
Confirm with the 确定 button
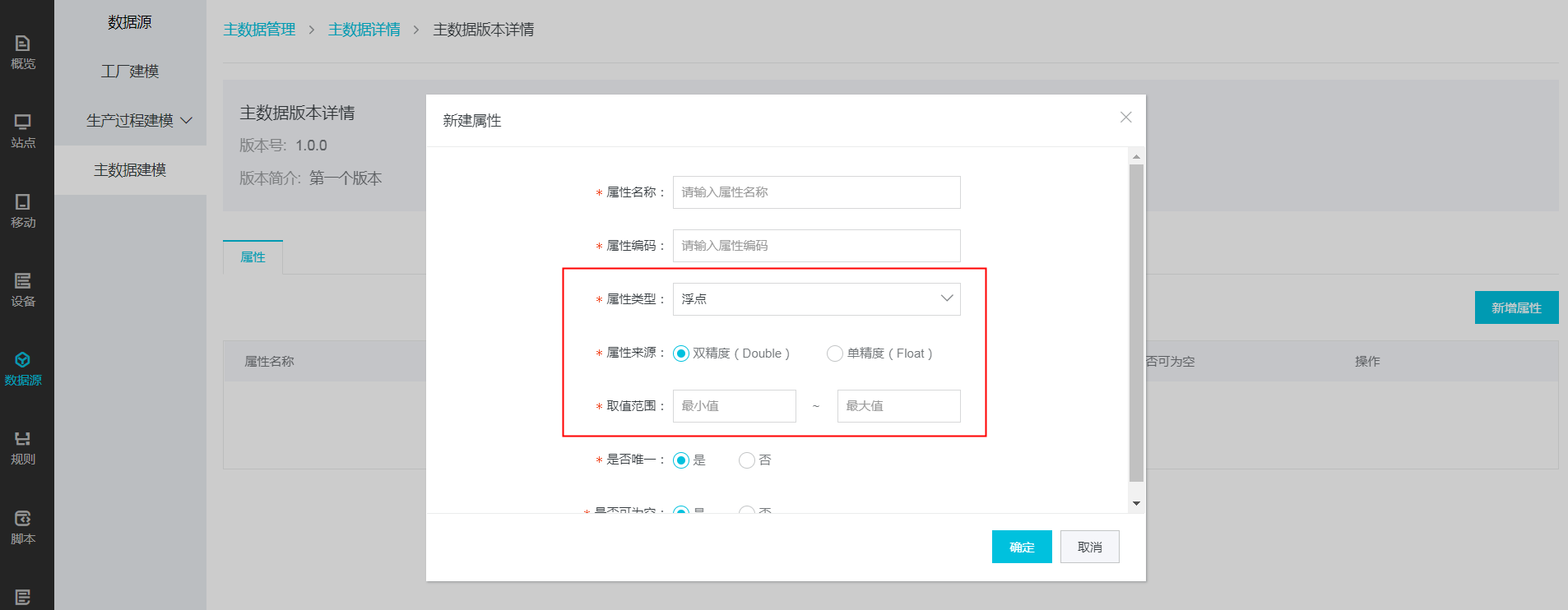[1022, 547]
